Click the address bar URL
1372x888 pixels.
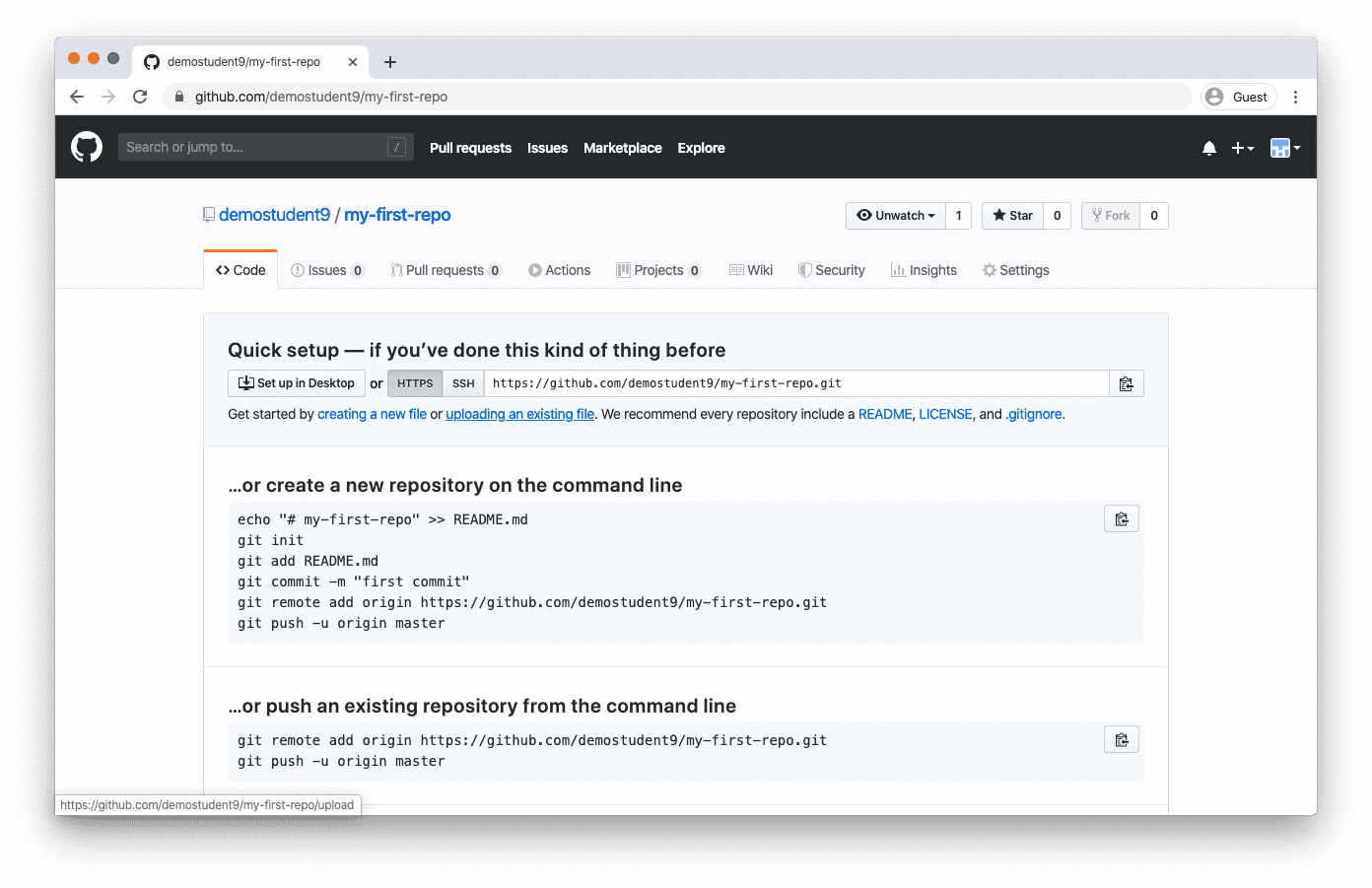coord(321,97)
